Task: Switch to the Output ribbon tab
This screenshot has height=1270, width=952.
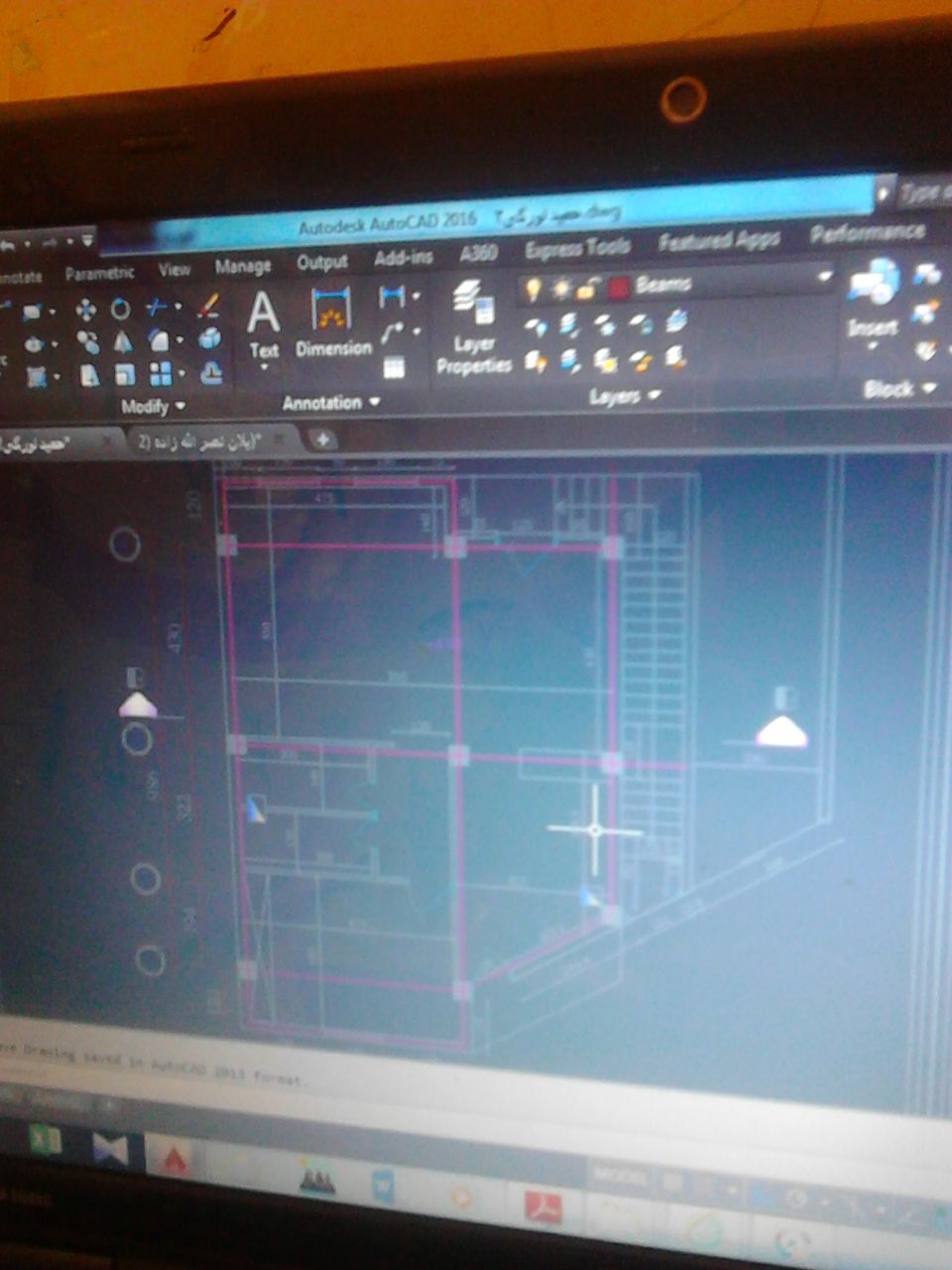Action: (322, 262)
